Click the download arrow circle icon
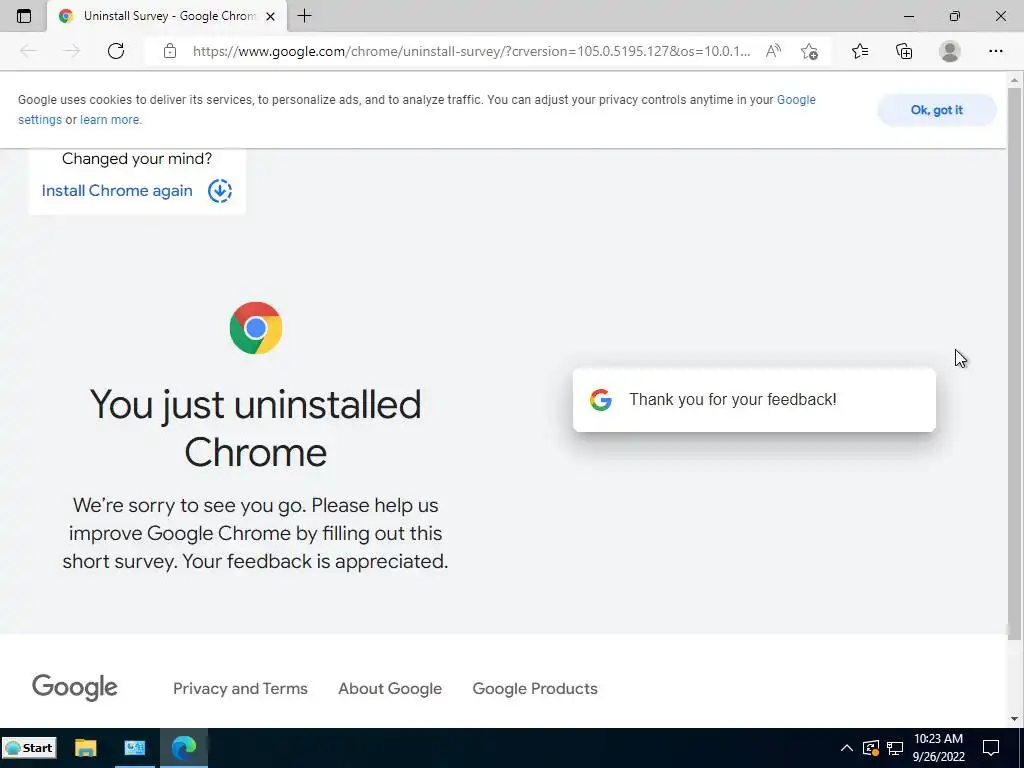 (x=220, y=191)
